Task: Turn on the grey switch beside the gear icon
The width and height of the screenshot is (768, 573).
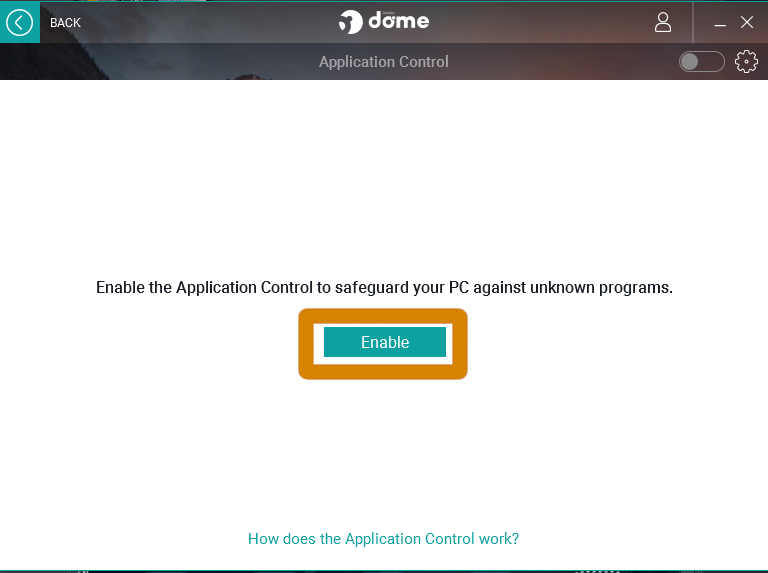Action: (x=701, y=62)
